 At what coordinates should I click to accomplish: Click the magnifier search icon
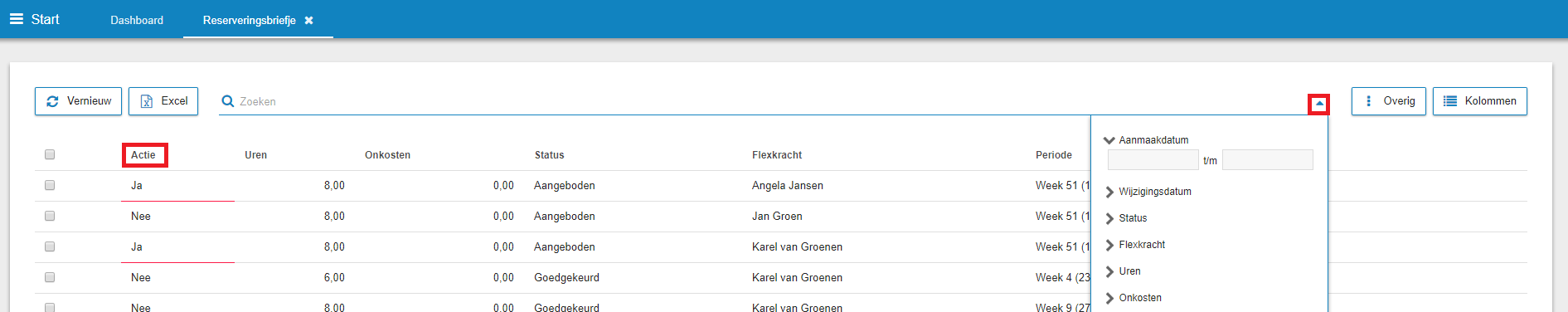(227, 101)
